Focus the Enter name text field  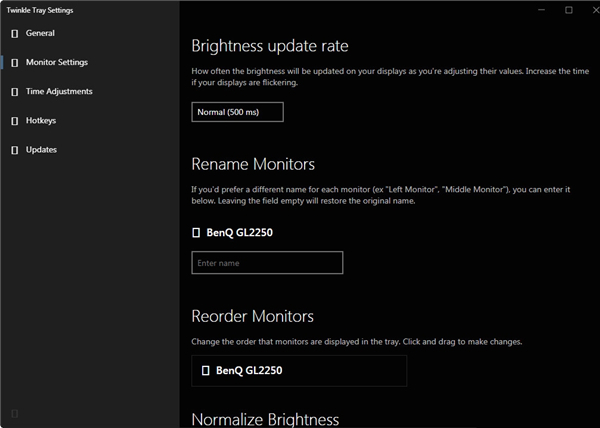click(x=267, y=263)
